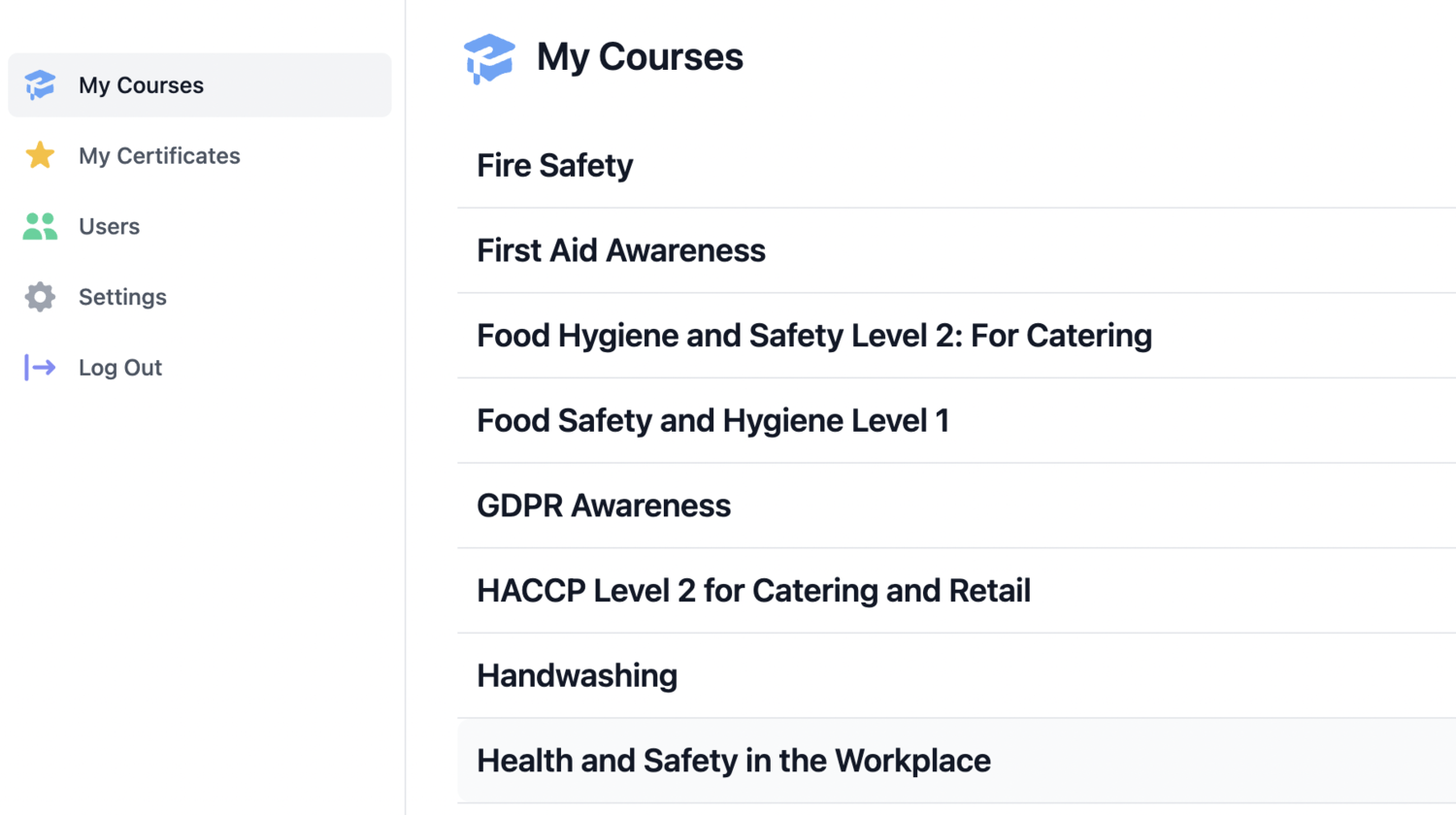Go to the Users section
This screenshot has height=815, width=1456.
pos(109,226)
